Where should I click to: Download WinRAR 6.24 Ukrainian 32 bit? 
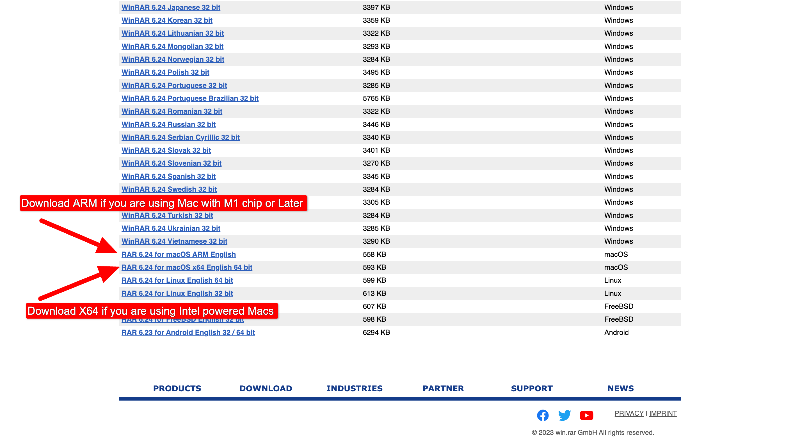click(170, 229)
